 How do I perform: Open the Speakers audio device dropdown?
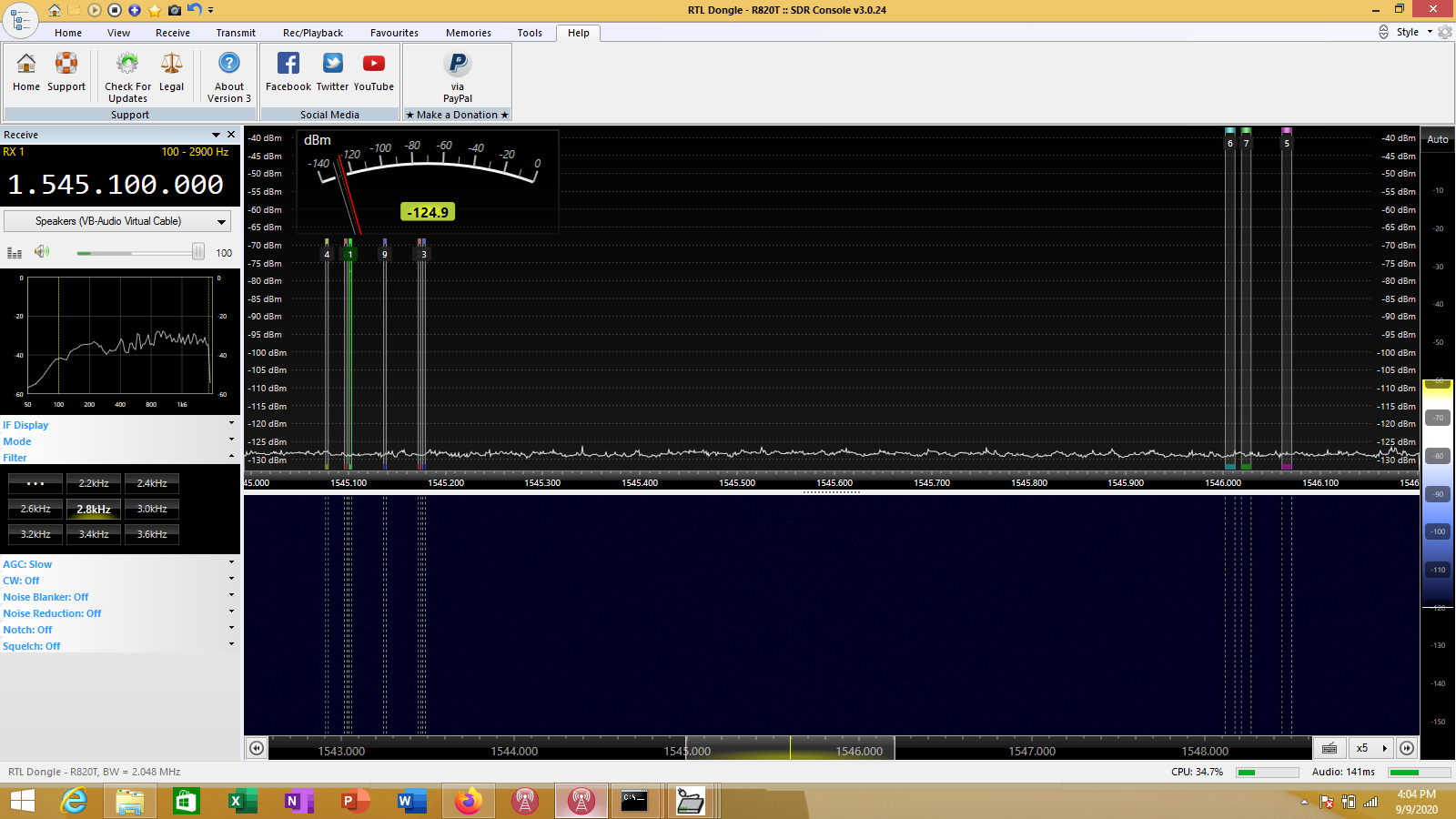tap(117, 221)
